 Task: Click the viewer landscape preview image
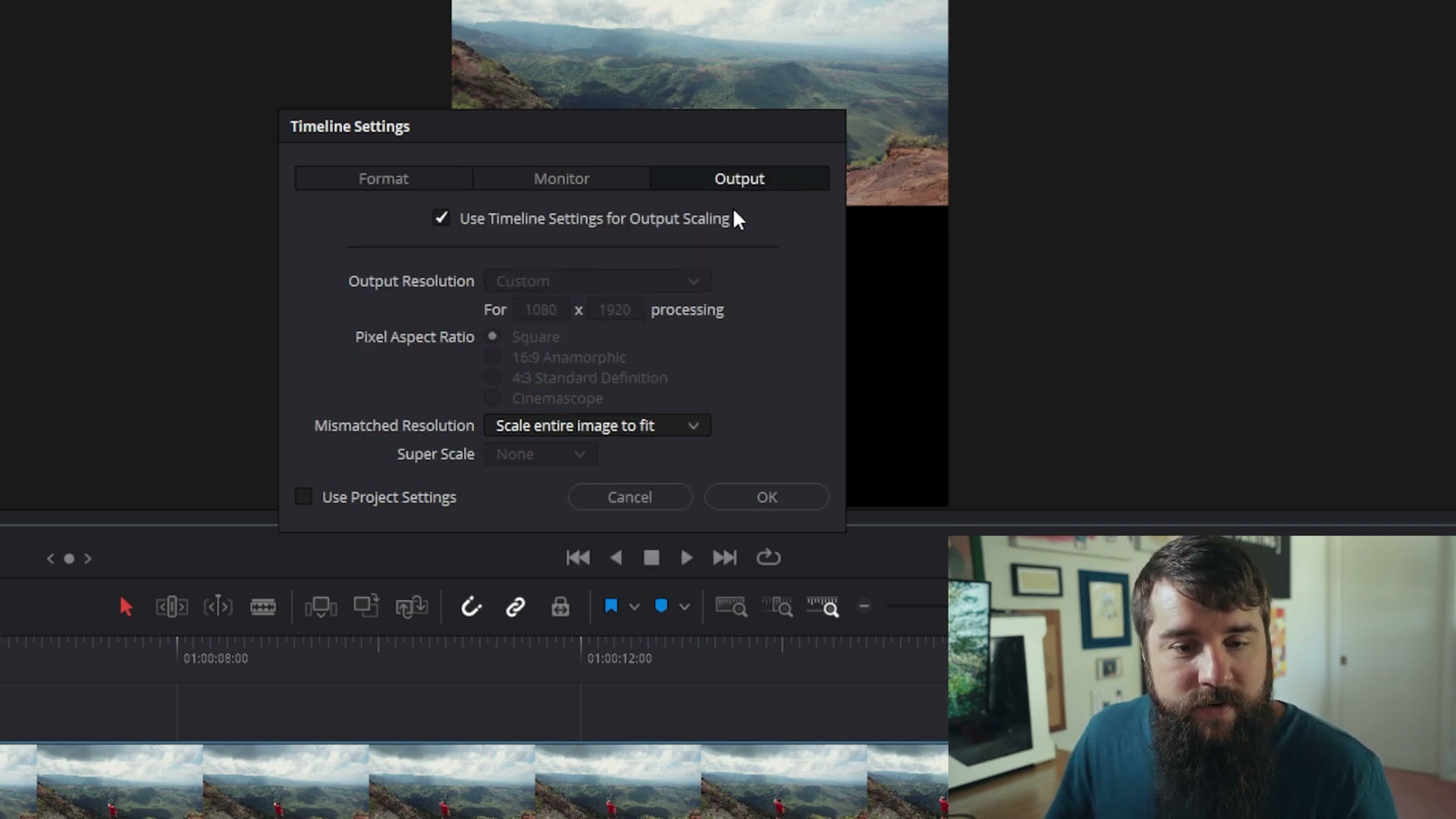(699, 53)
